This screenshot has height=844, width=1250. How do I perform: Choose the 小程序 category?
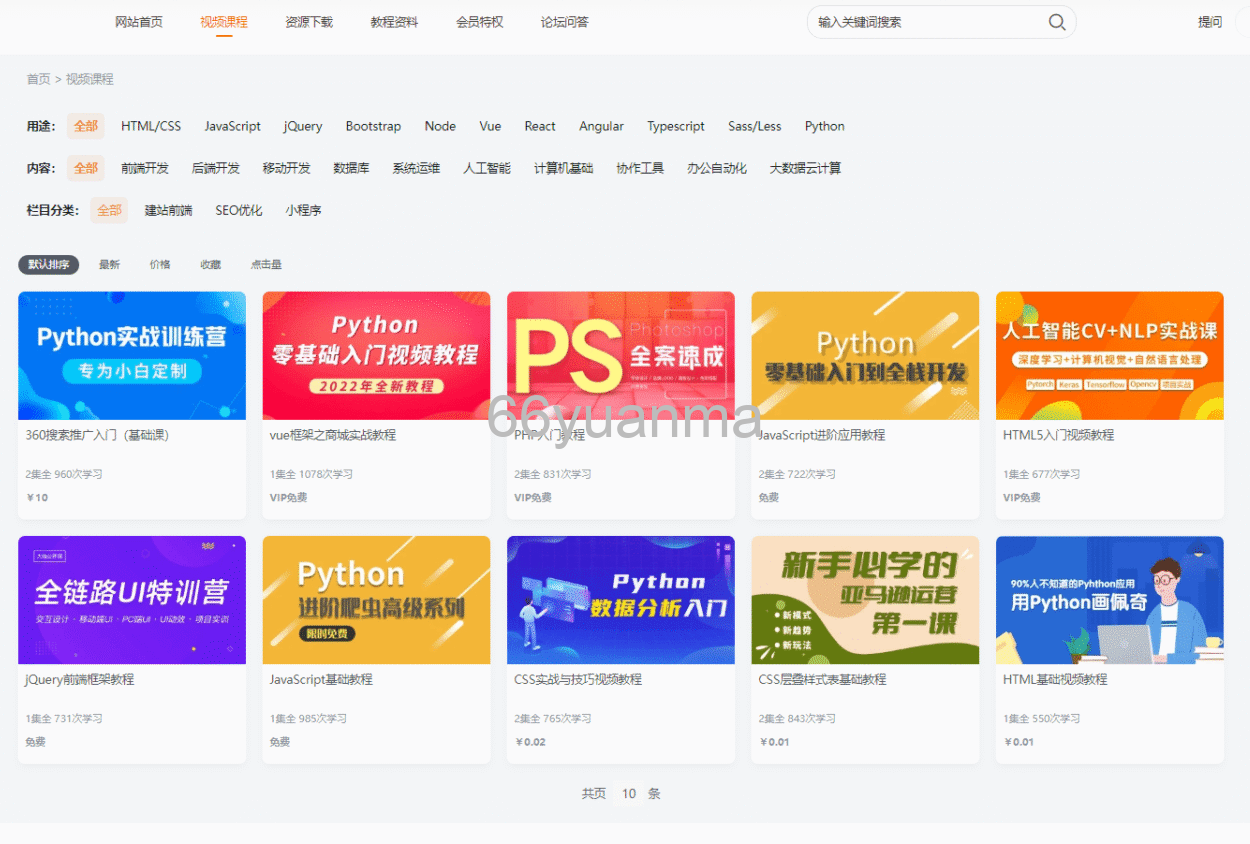click(x=303, y=210)
